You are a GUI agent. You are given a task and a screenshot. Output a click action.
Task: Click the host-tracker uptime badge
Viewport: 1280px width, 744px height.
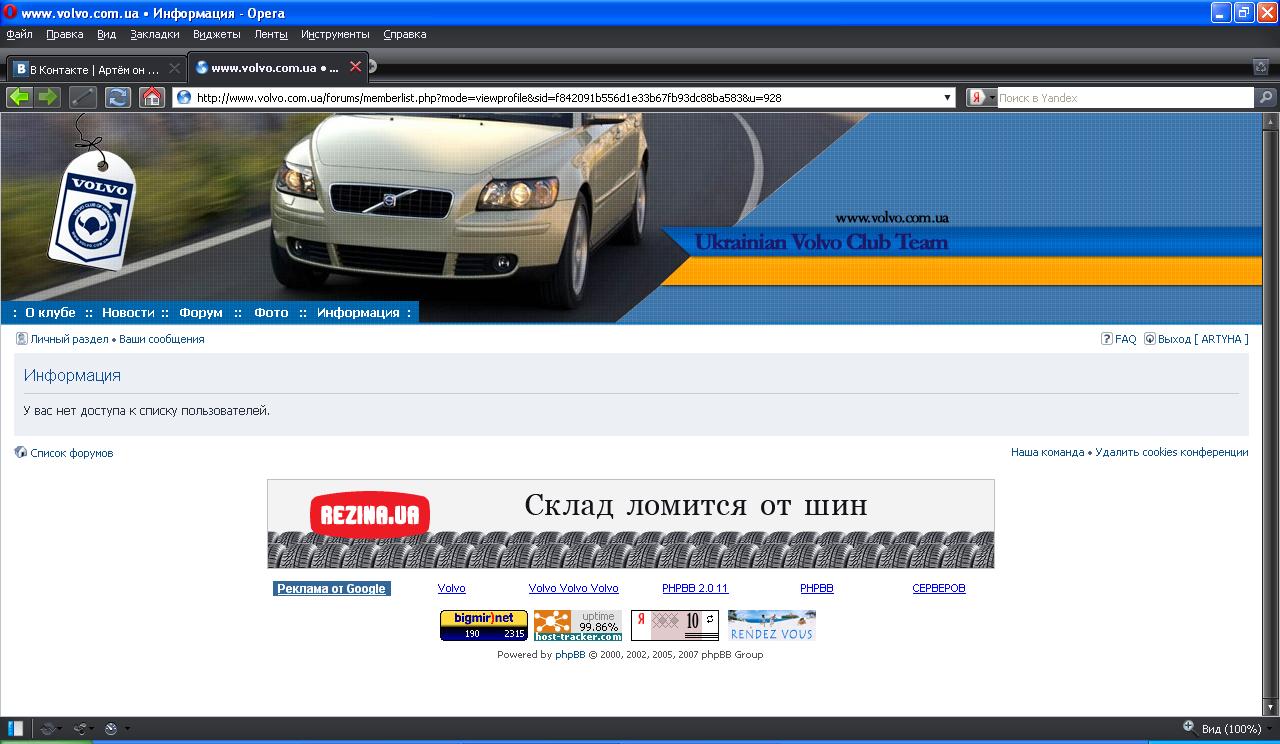(x=578, y=625)
